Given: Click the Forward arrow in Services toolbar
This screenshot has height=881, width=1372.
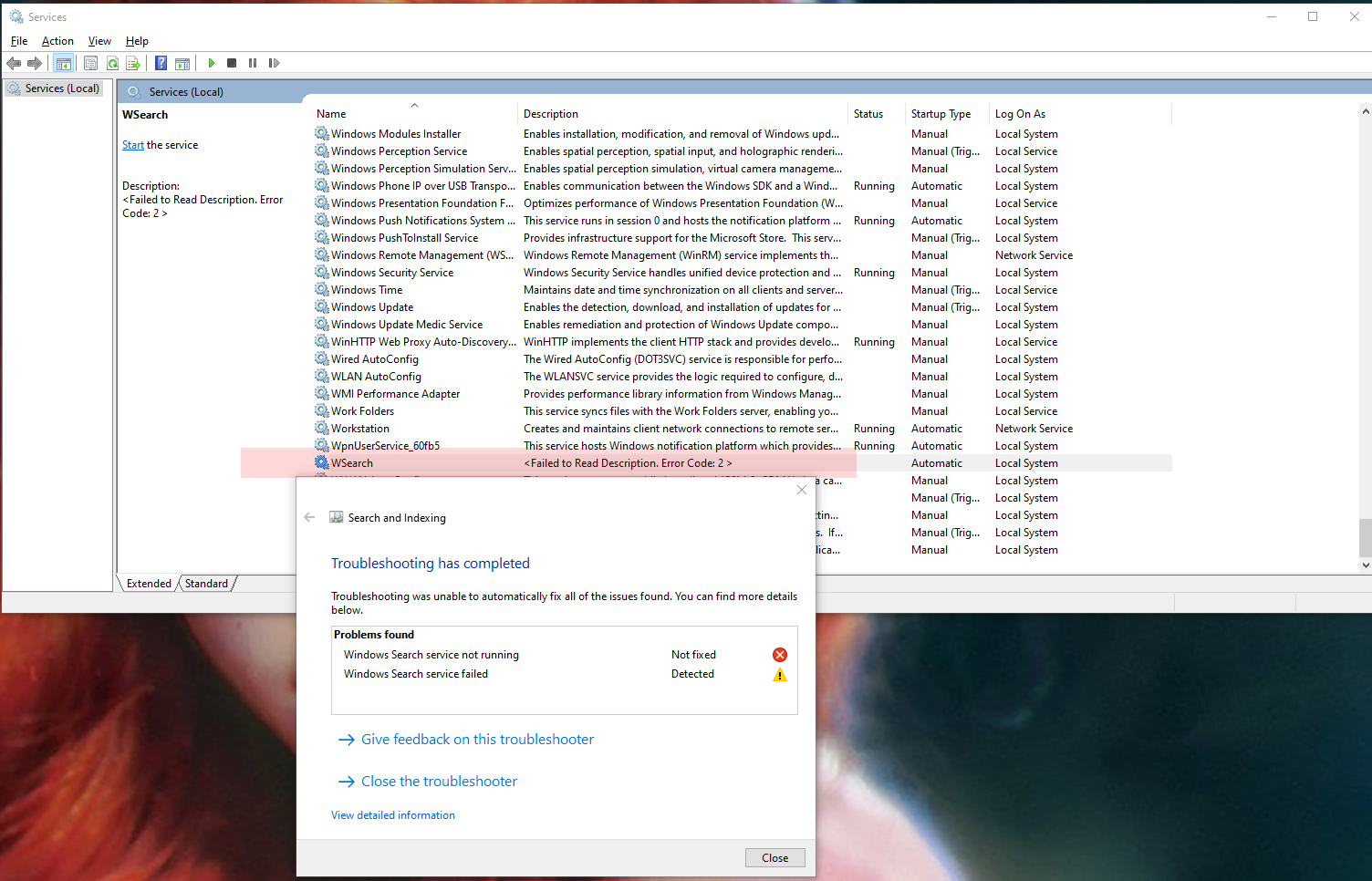Looking at the screenshot, I should pos(35,63).
